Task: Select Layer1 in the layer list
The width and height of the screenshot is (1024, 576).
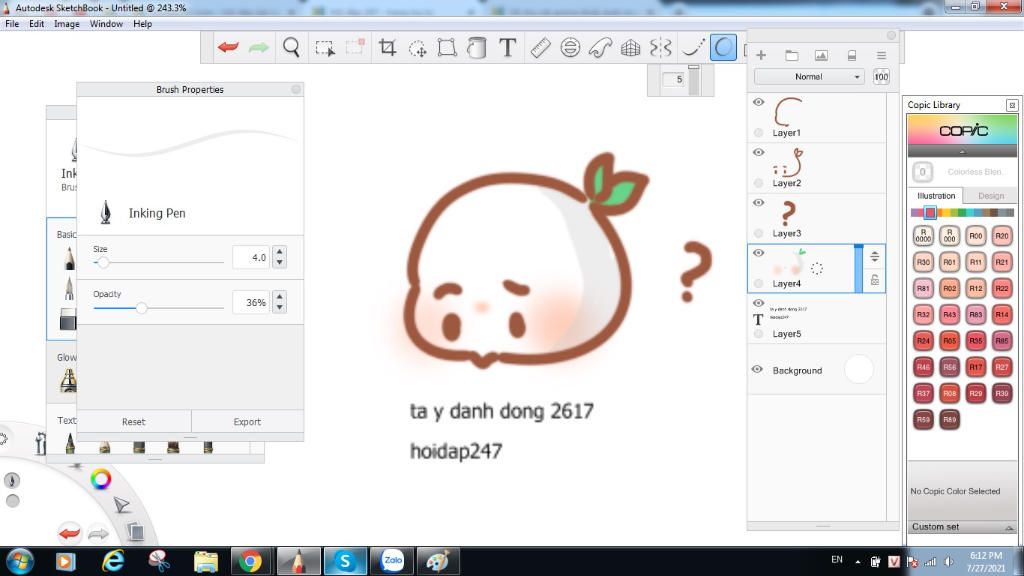Action: [x=816, y=118]
